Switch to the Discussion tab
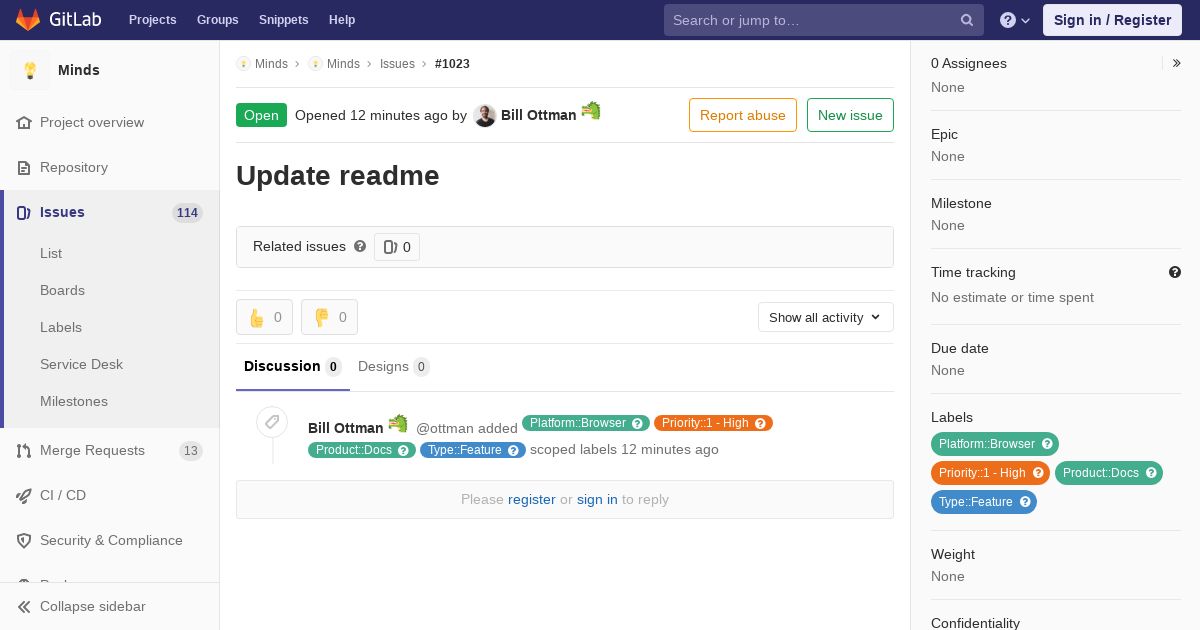Viewport: 1200px width, 630px height. 293,366
